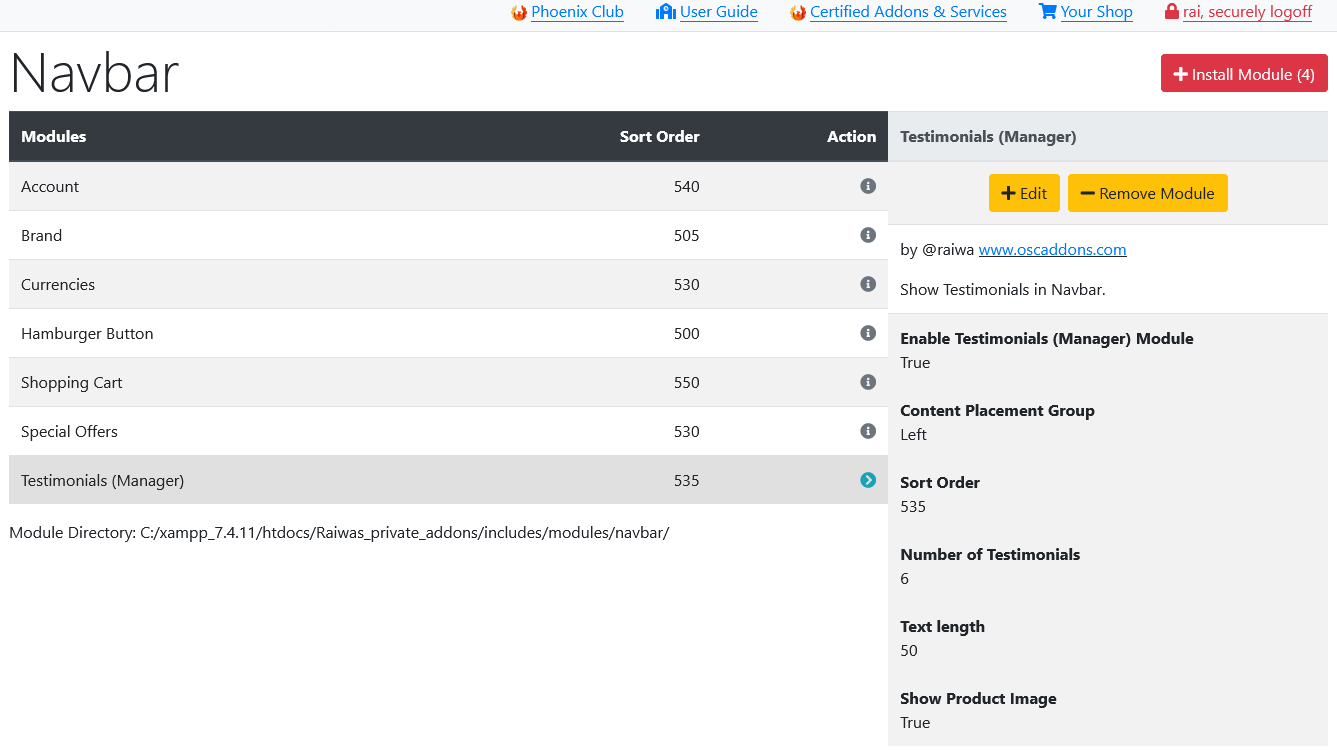1337x750 pixels.
Task: Click the Navbar page heading
Action: tap(95, 73)
